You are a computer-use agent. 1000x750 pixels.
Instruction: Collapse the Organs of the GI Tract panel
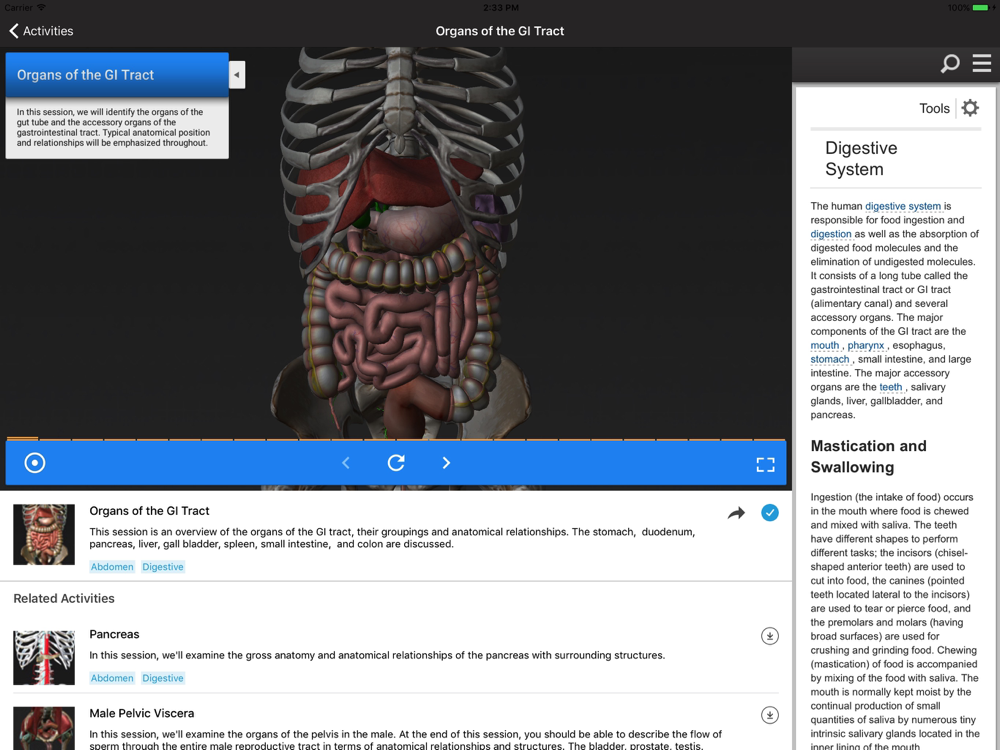[x=237, y=75]
